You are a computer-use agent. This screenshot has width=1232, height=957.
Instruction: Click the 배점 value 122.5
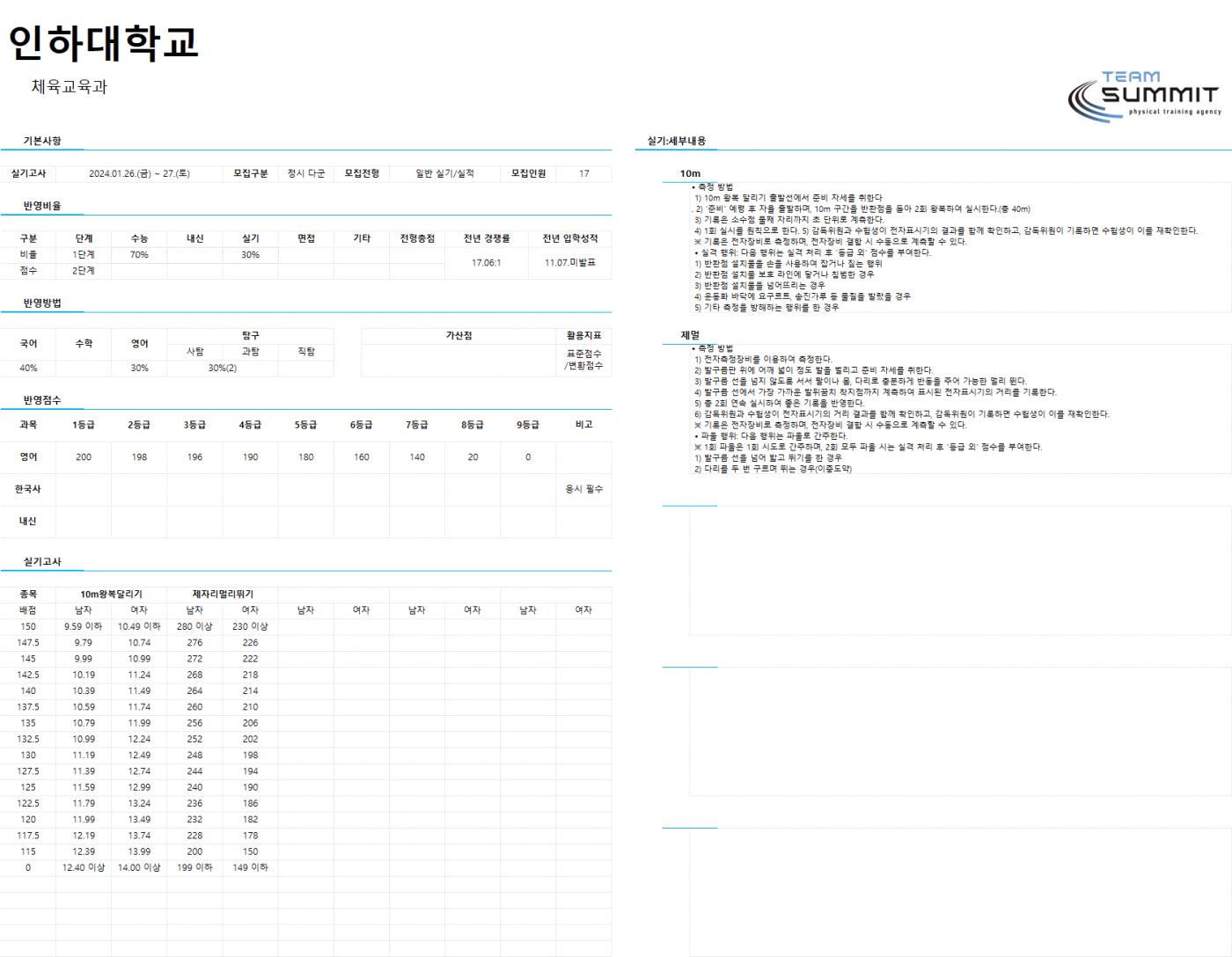[28, 803]
